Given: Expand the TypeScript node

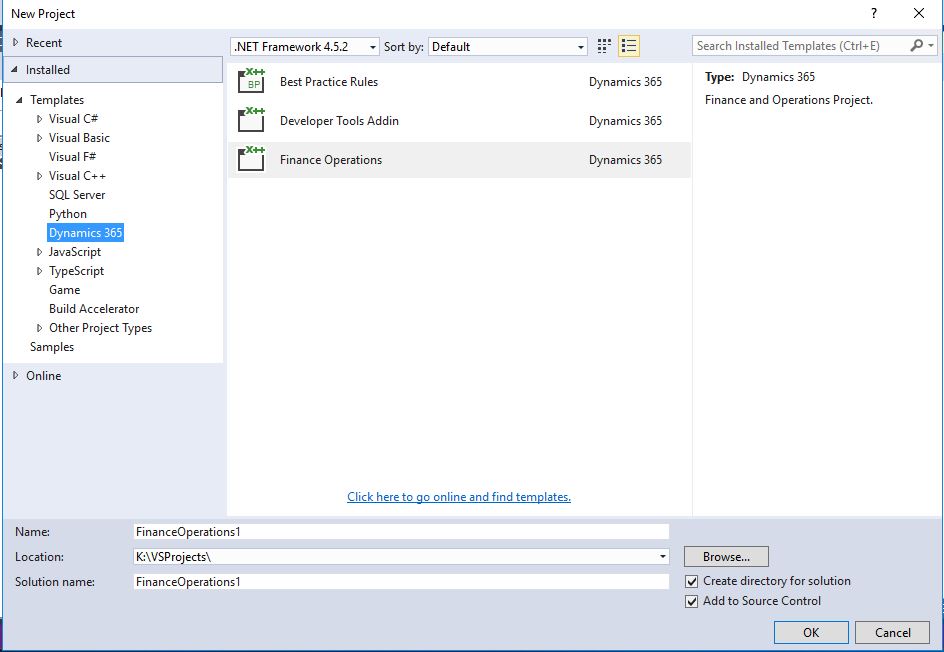Looking at the screenshot, I should click(x=40, y=272).
